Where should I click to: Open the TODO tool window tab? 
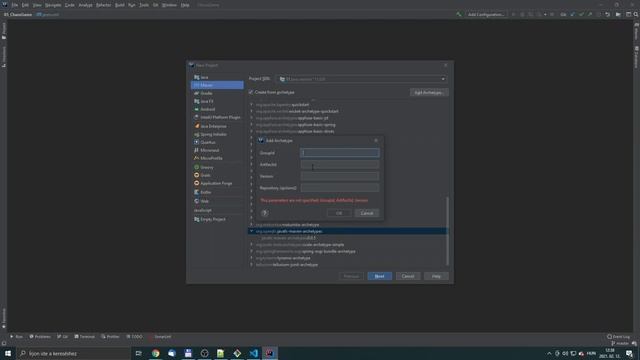click(x=134, y=337)
